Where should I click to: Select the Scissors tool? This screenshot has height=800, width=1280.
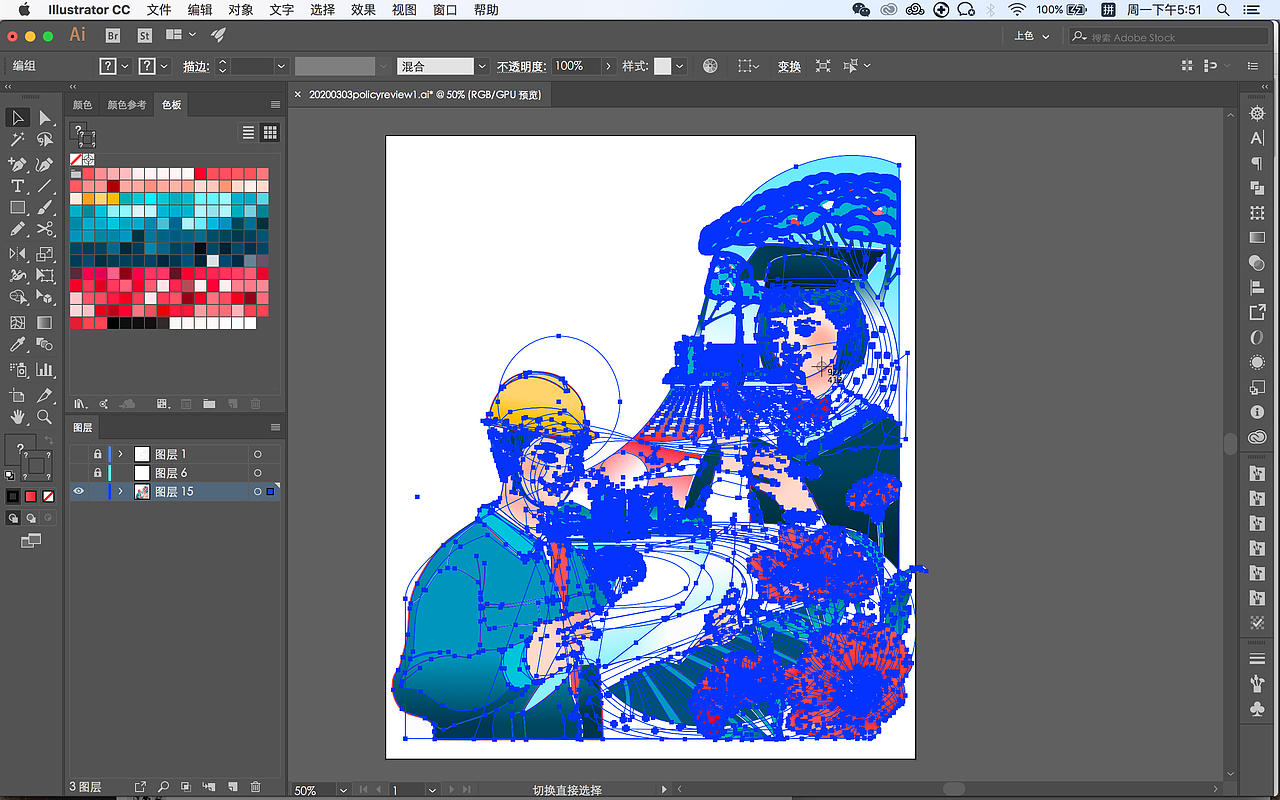pos(45,230)
